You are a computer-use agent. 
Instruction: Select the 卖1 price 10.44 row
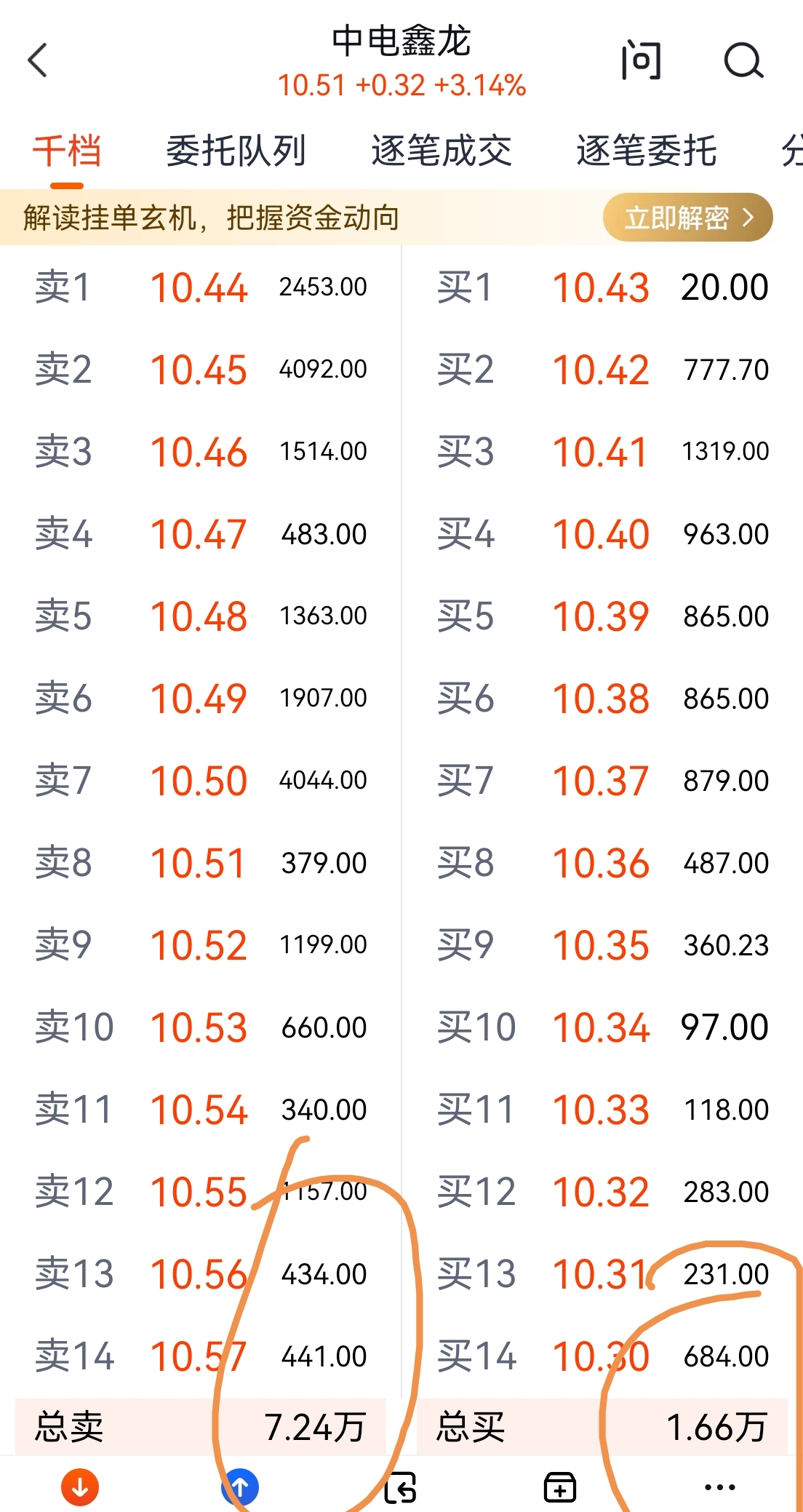pyautogui.click(x=200, y=287)
